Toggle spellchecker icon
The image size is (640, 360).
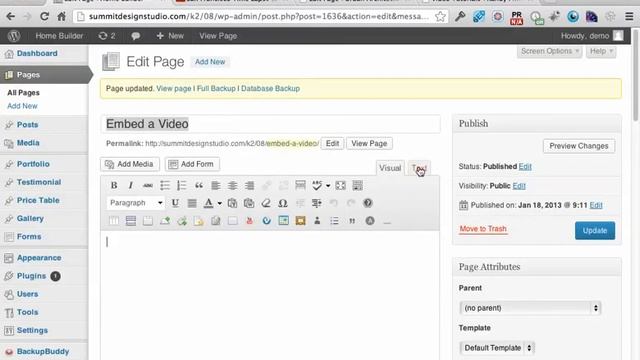click(x=317, y=185)
